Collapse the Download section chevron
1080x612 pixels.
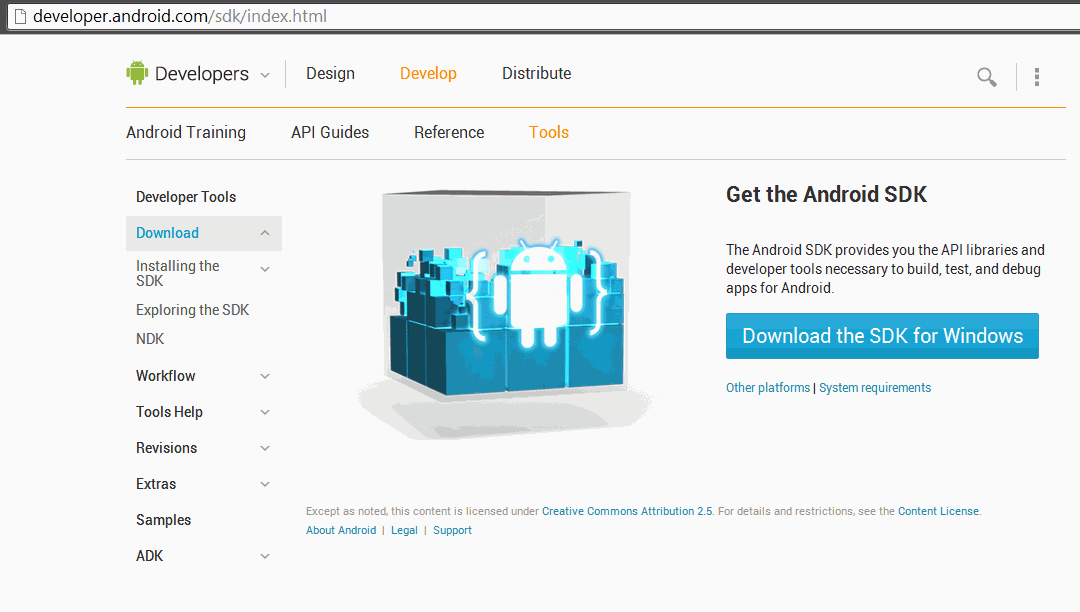pos(265,233)
